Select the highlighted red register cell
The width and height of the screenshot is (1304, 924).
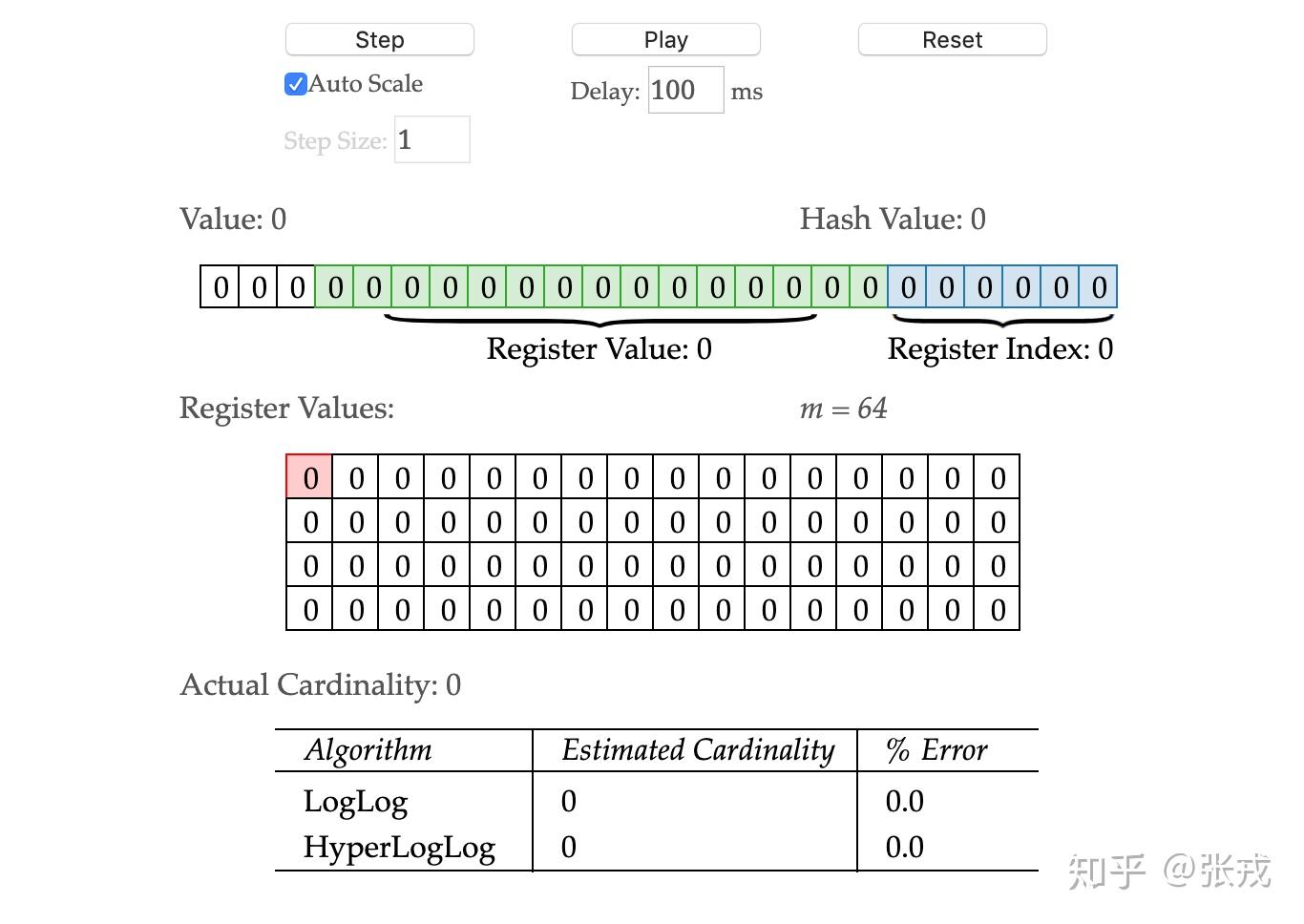(x=309, y=476)
